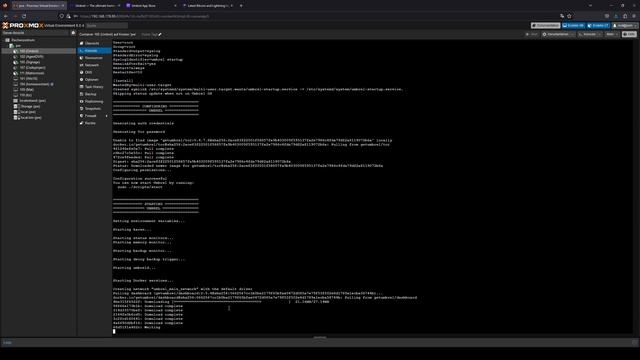Click the storage icon of local-lvm (pve)

(x=16, y=118)
